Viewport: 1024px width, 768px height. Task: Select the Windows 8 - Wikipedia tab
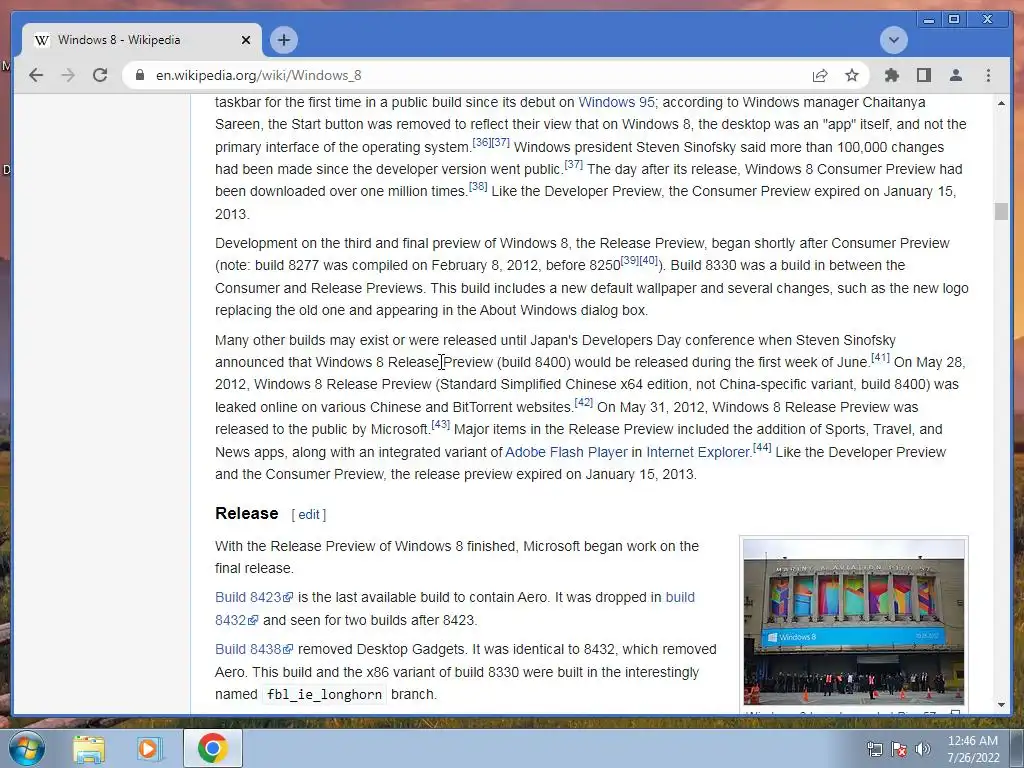[142, 40]
